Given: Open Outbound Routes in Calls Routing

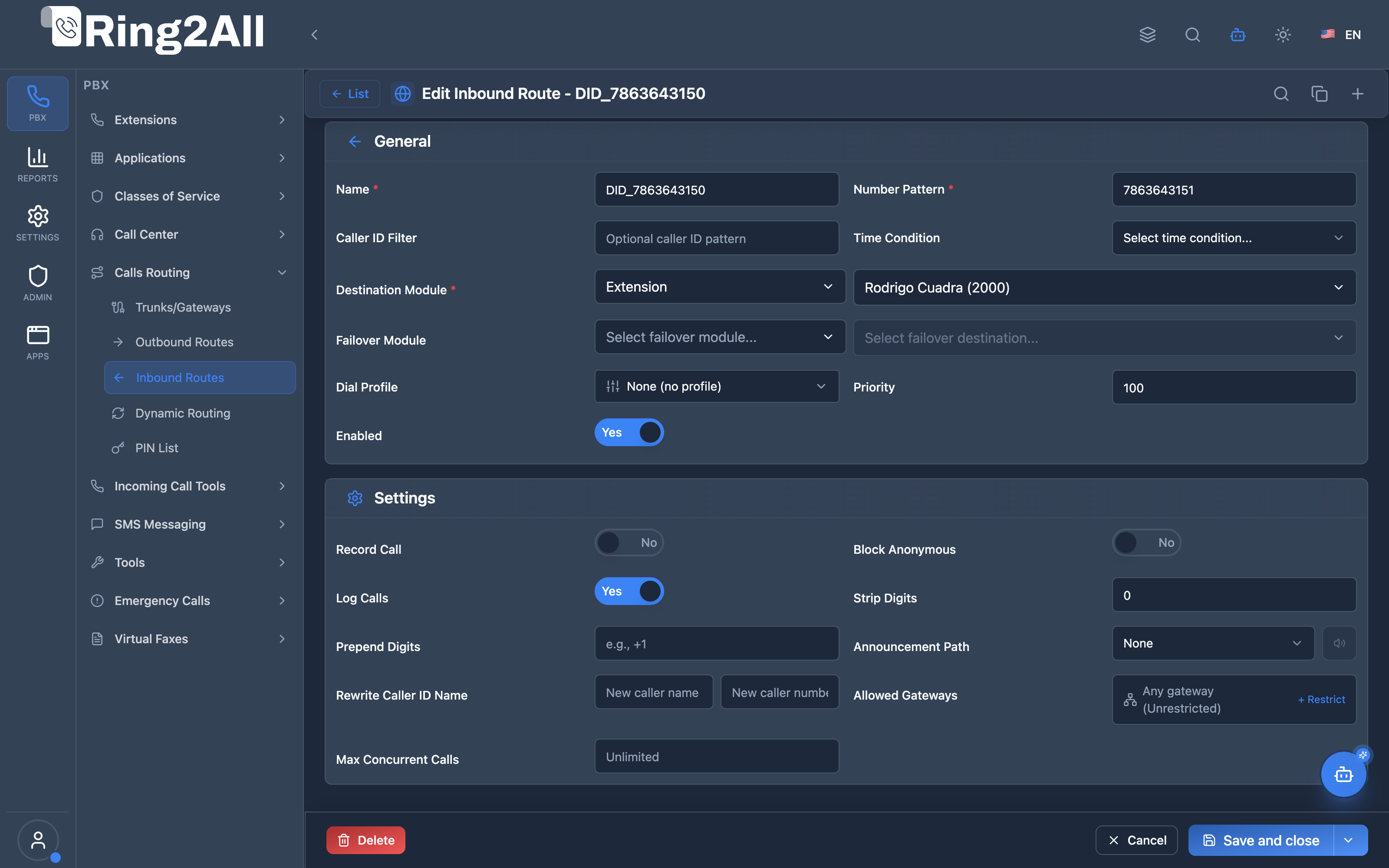Looking at the screenshot, I should [x=200, y=342].
